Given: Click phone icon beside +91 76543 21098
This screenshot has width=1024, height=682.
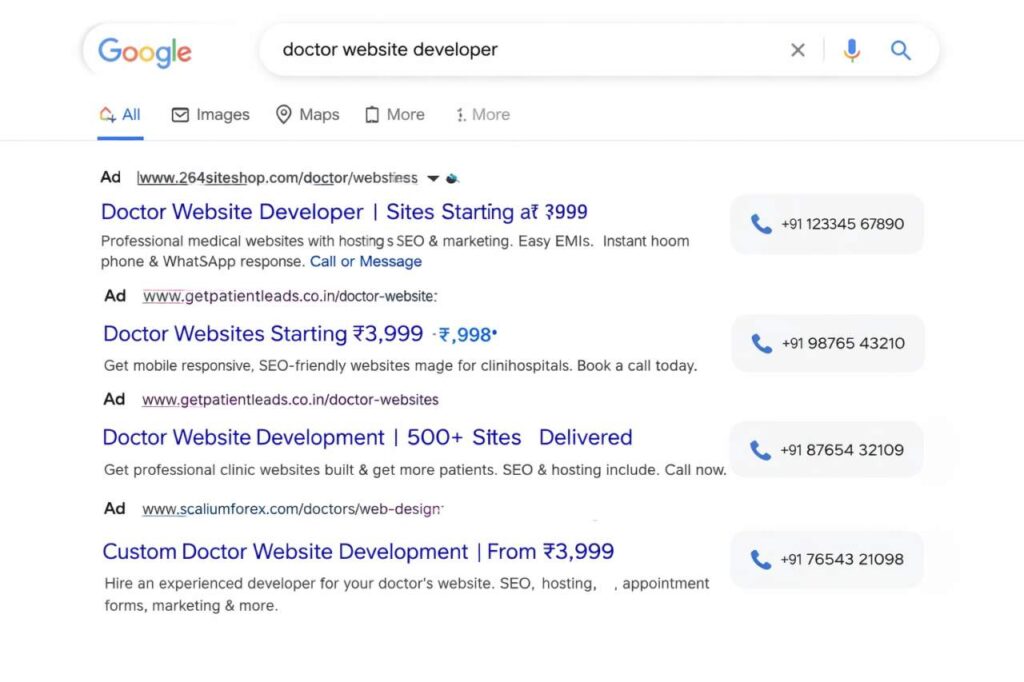Looking at the screenshot, I should point(761,559).
